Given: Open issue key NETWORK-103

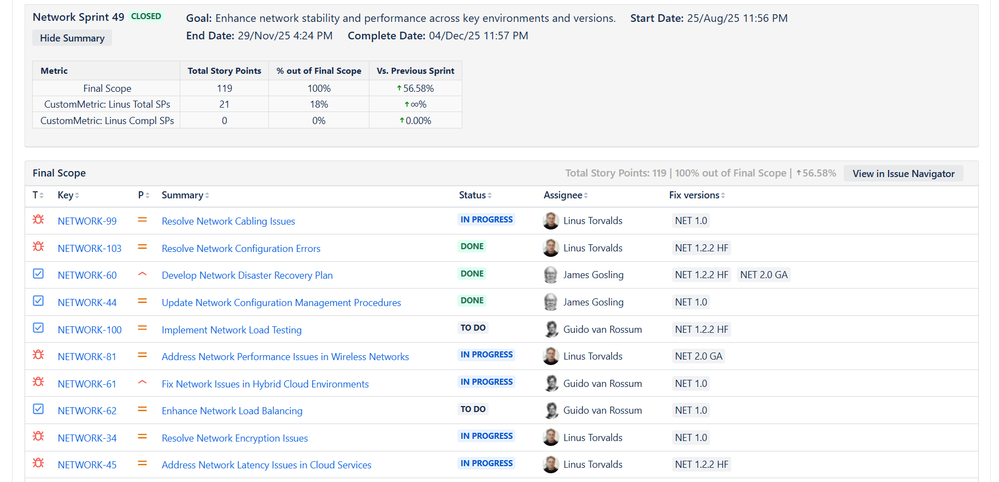Looking at the screenshot, I should click(89, 248).
